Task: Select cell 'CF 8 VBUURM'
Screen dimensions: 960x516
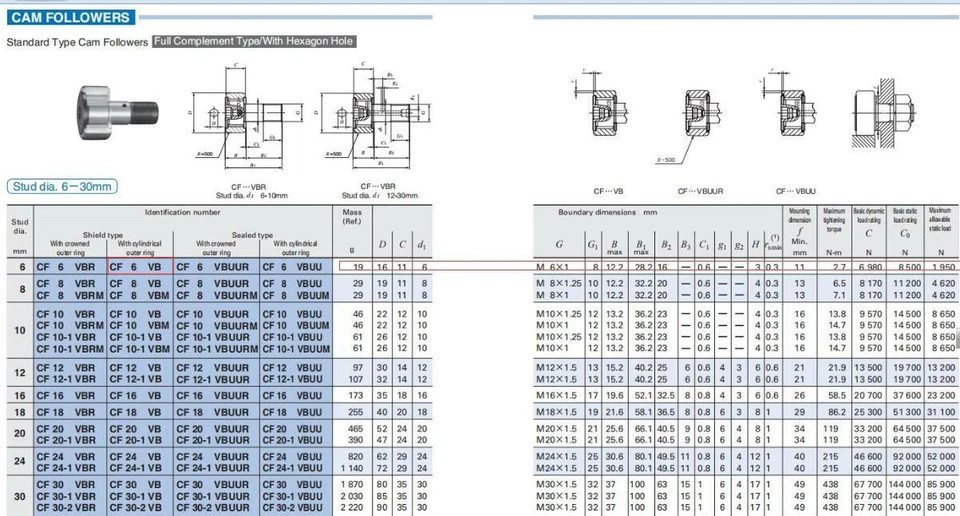Action: 217,295
